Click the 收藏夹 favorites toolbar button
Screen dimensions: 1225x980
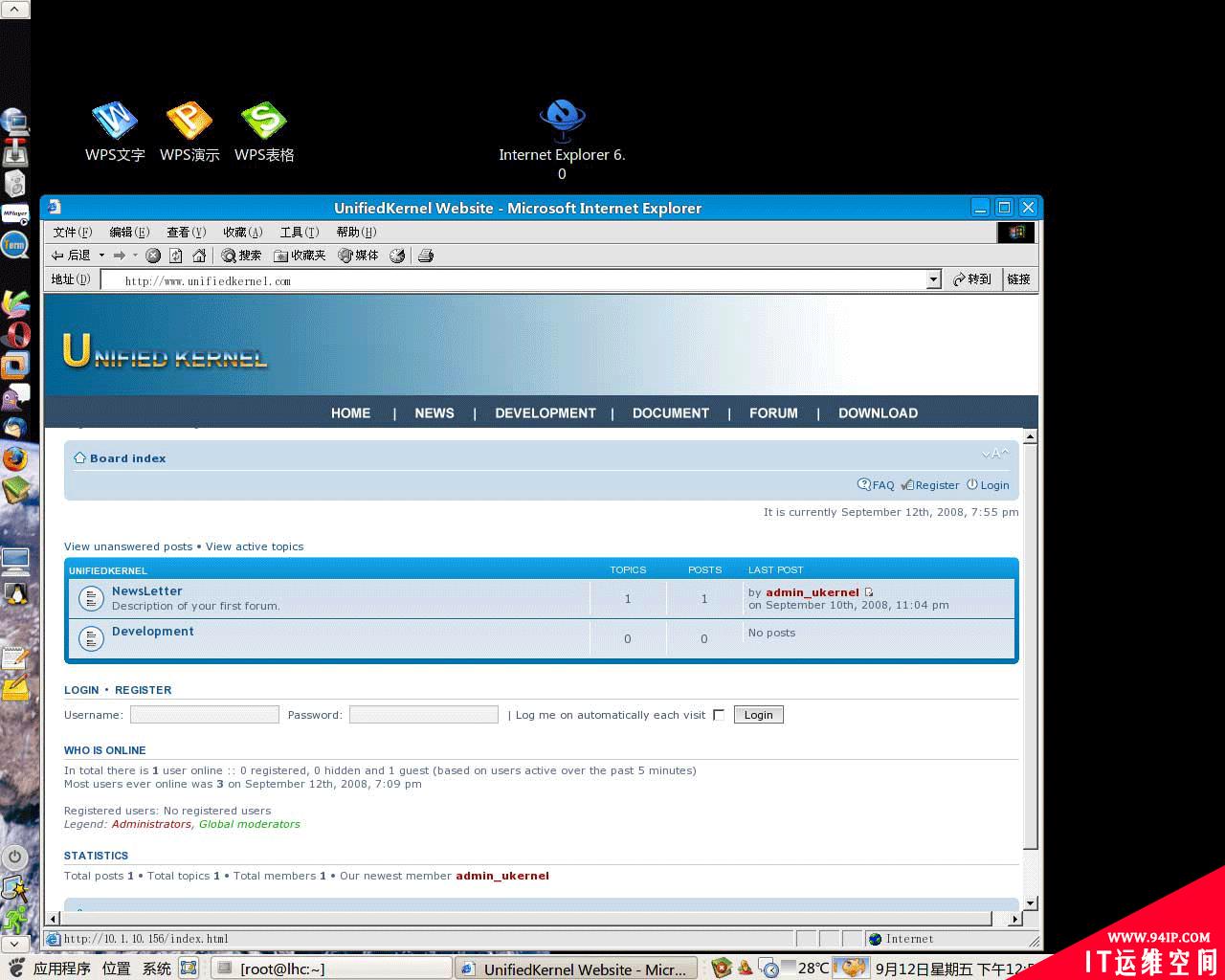point(300,256)
